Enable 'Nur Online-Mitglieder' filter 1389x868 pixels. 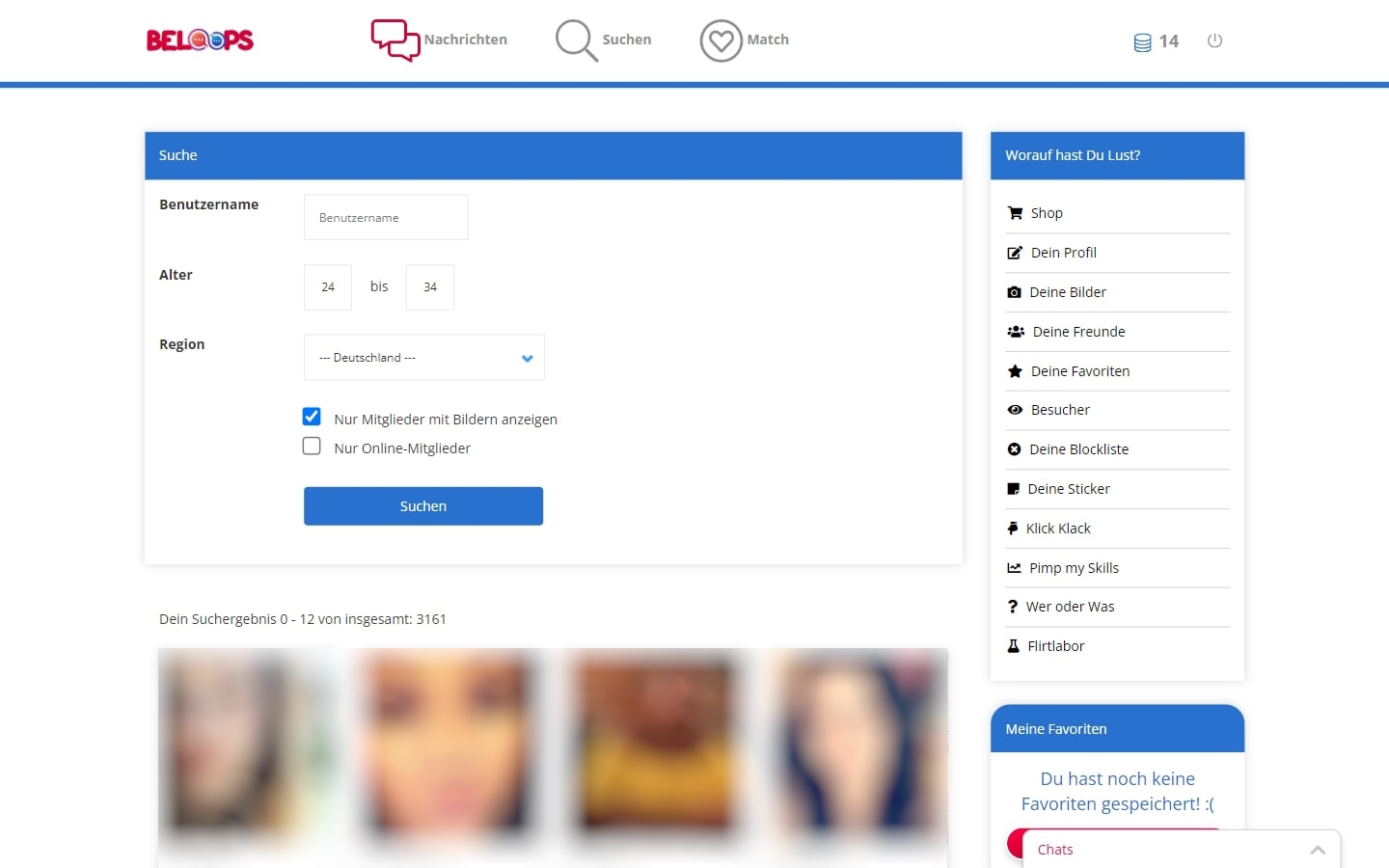pyautogui.click(x=311, y=446)
